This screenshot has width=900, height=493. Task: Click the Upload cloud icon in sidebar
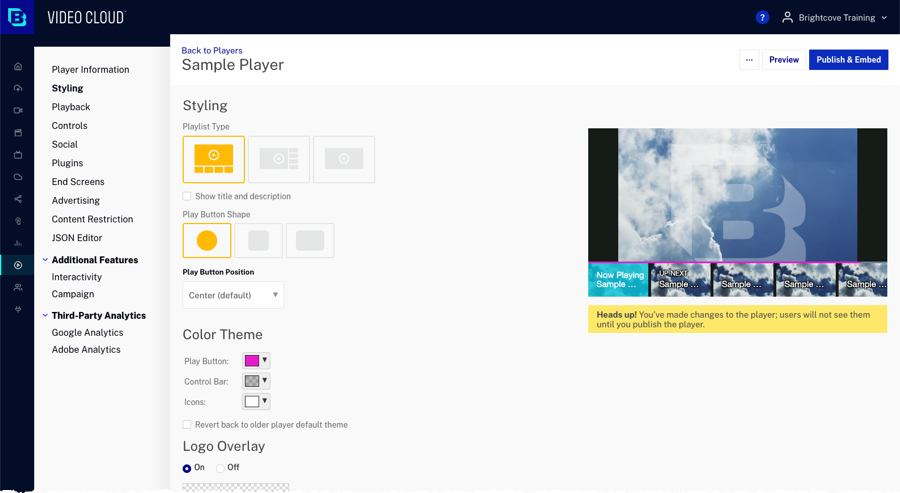tap(18, 89)
